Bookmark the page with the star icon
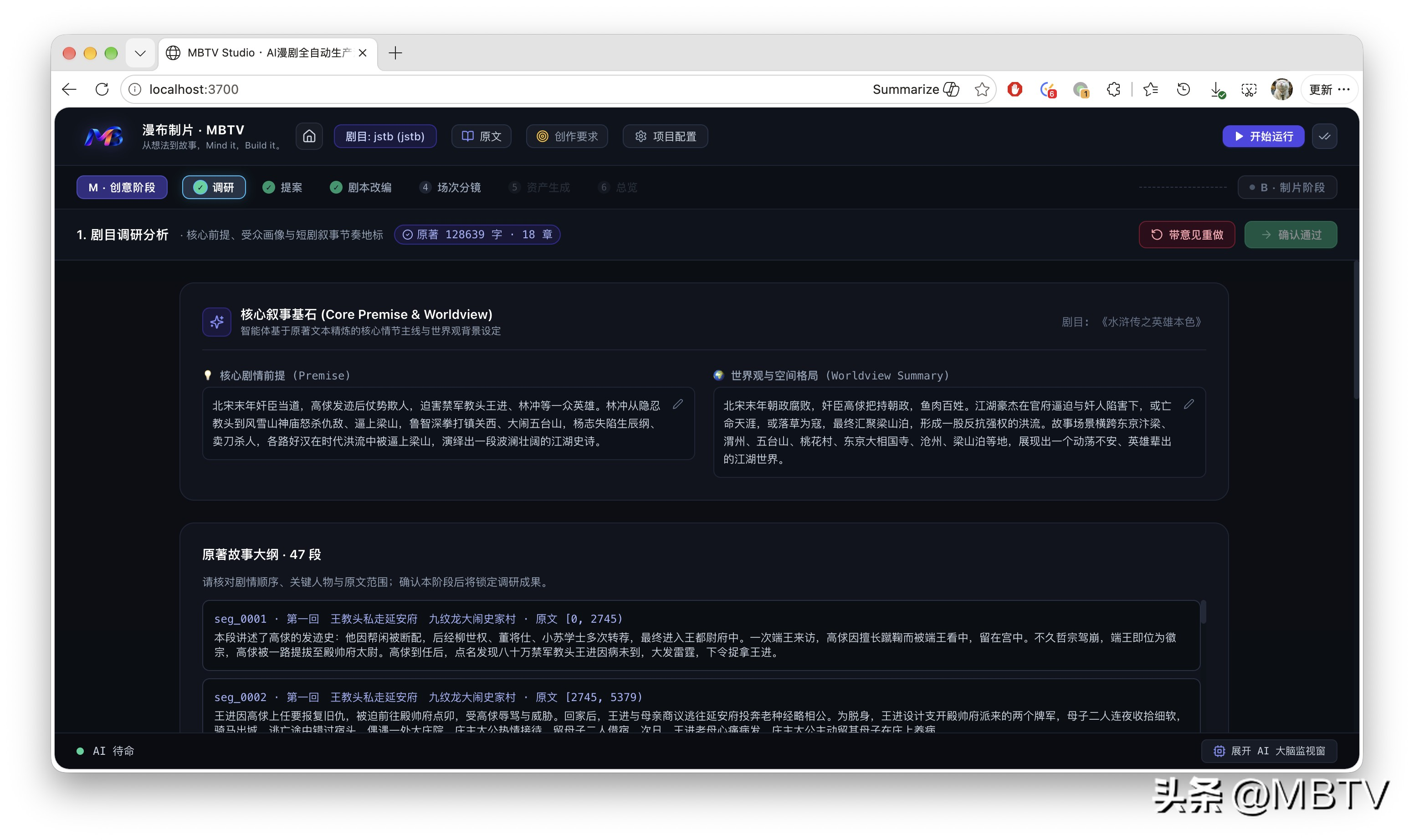Viewport: 1414px width, 840px height. click(x=982, y=89)
